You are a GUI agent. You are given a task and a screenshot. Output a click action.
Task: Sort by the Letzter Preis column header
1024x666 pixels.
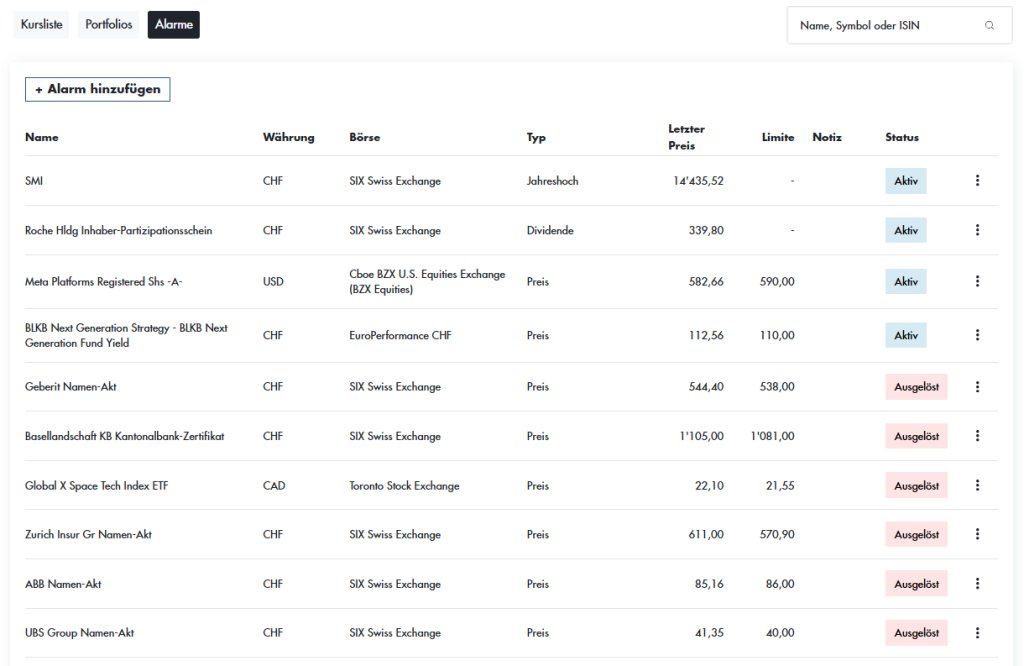(686, 137)
